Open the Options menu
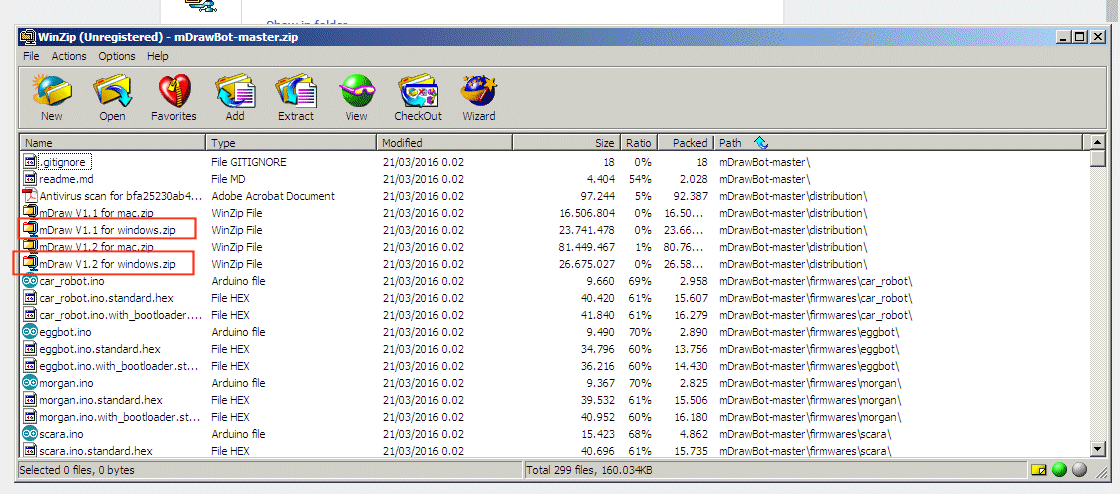The width and height of the screenshot is (1120, 494). point(117,56)
